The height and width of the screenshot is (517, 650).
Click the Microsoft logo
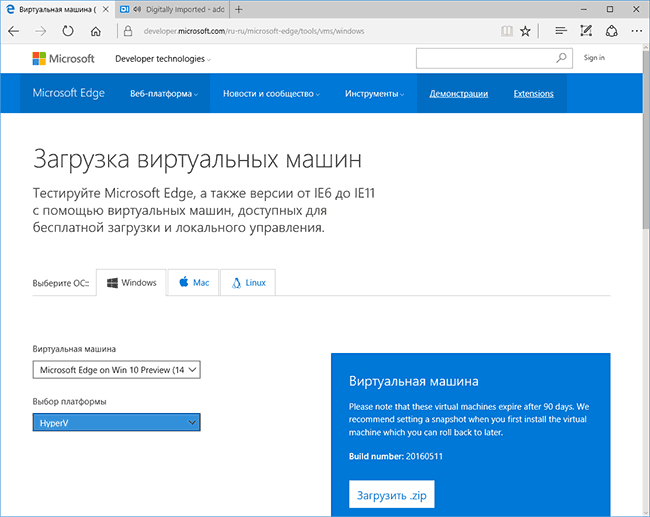pos(63,58)
